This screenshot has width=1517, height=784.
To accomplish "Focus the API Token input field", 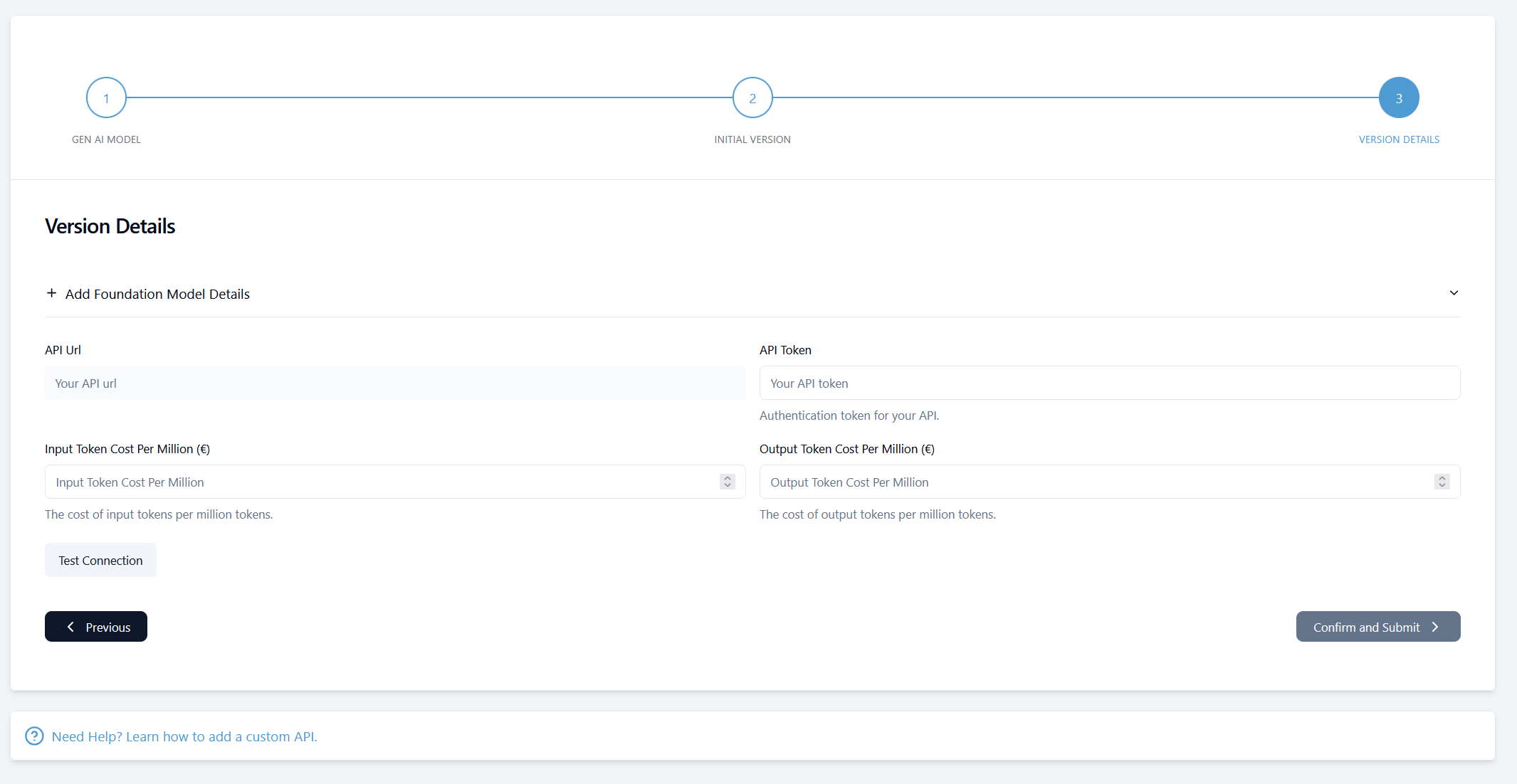I will 1109,383.
